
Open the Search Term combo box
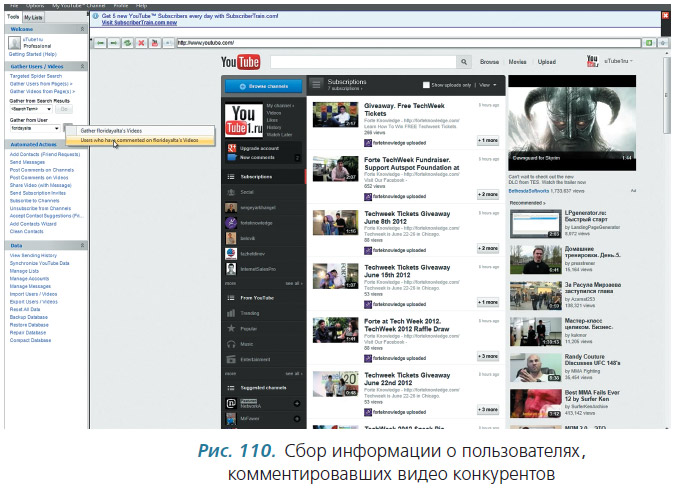tap(31, 109)
